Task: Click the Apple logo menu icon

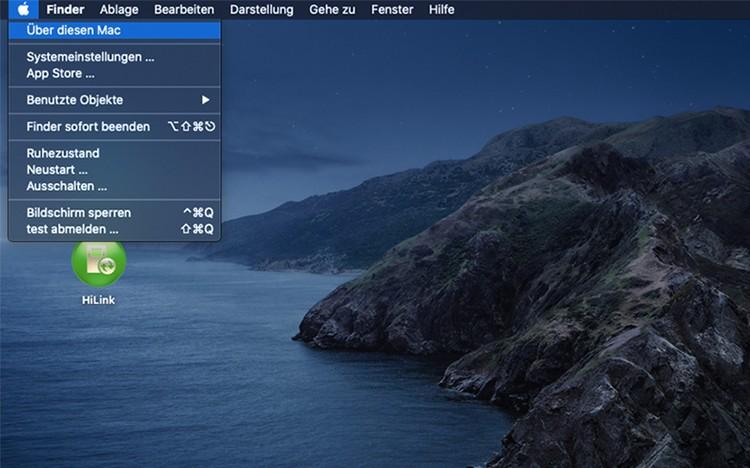Action: pos(22,10)
